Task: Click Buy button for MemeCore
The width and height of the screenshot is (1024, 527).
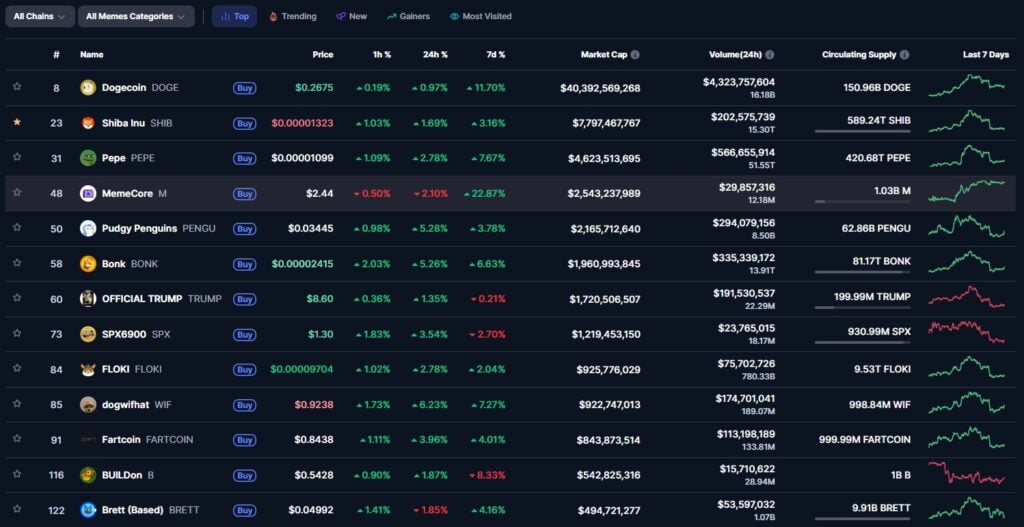Action: [244, 194]
